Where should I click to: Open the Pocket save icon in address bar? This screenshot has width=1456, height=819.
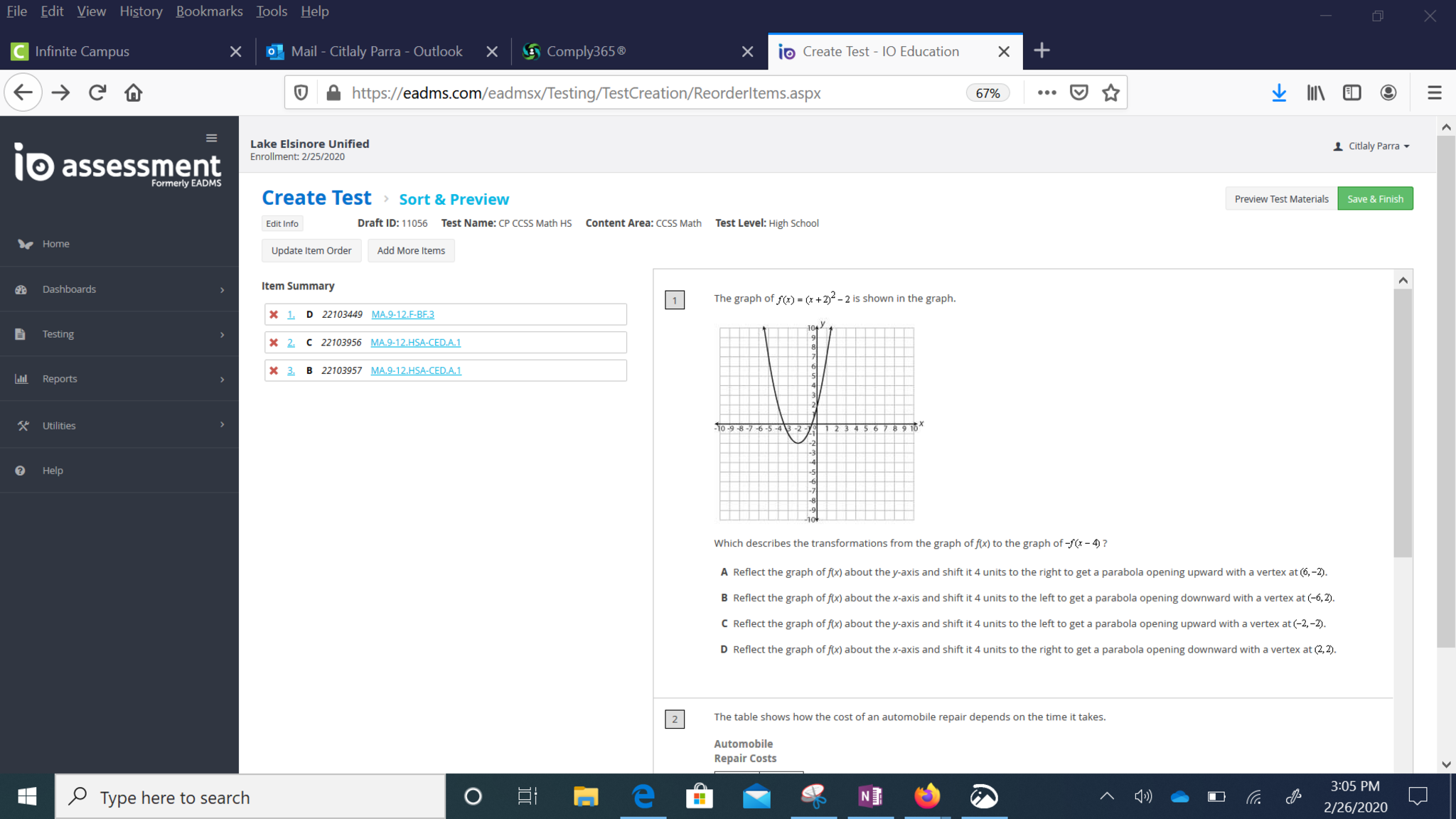pos(1078,92)
